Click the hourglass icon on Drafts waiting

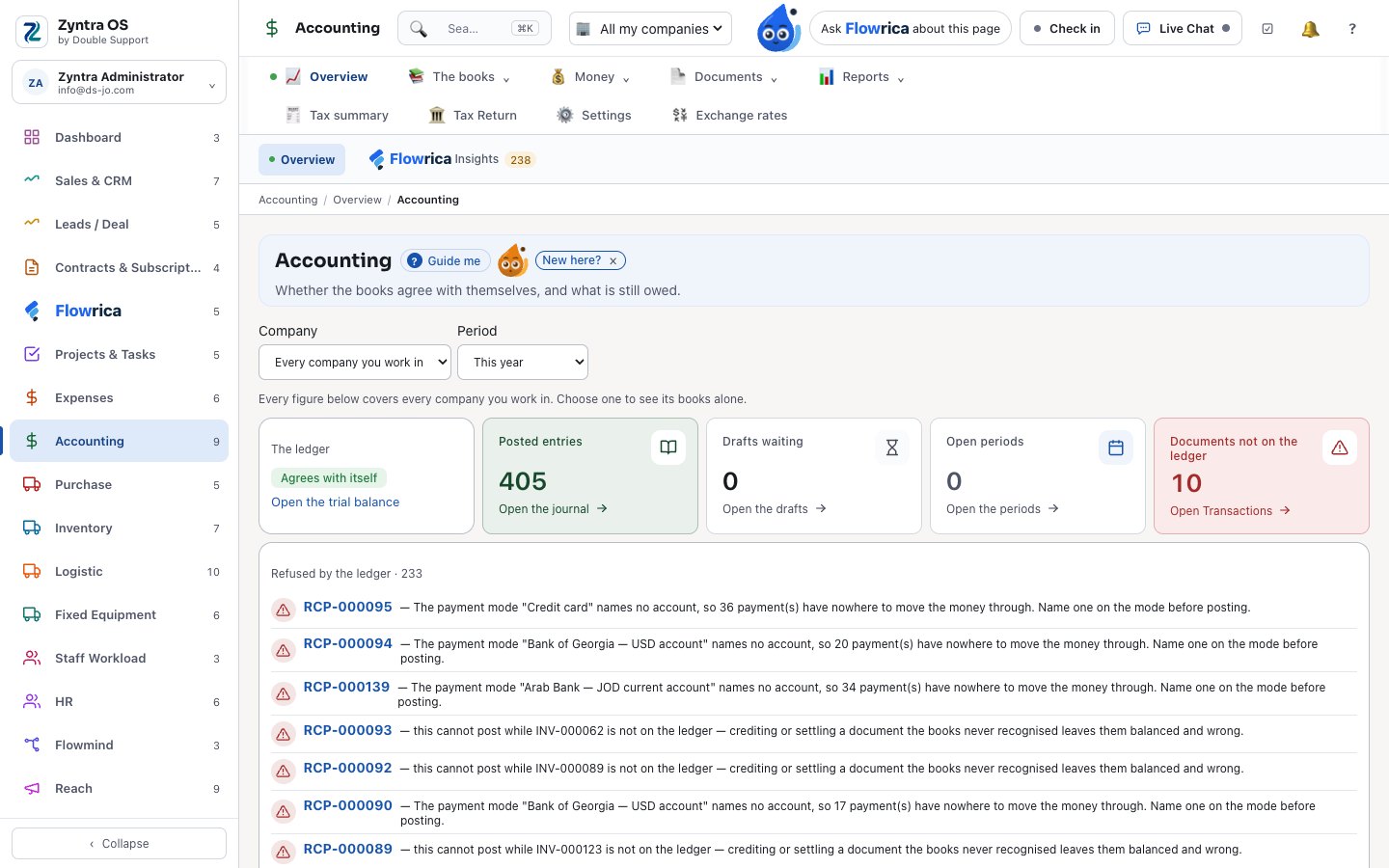click(x=892, y=447)
